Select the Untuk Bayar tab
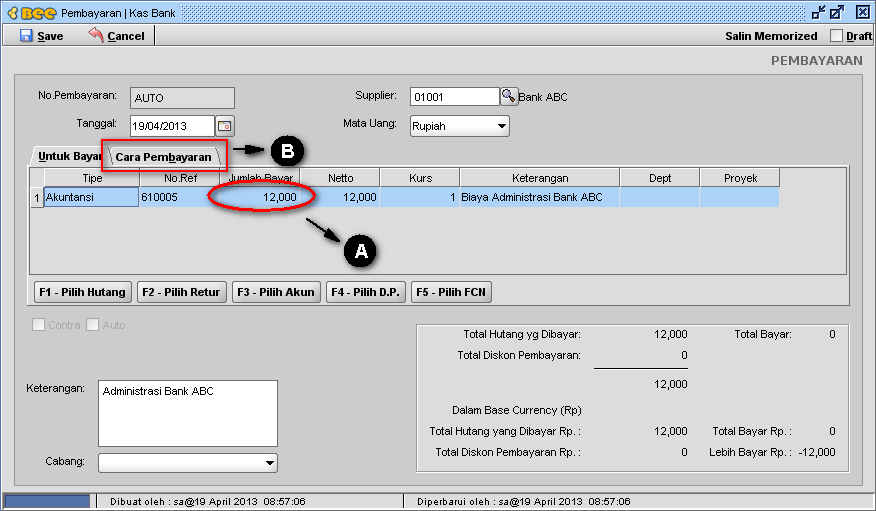This screenshot has width=876, height=511. click(68, 157)
